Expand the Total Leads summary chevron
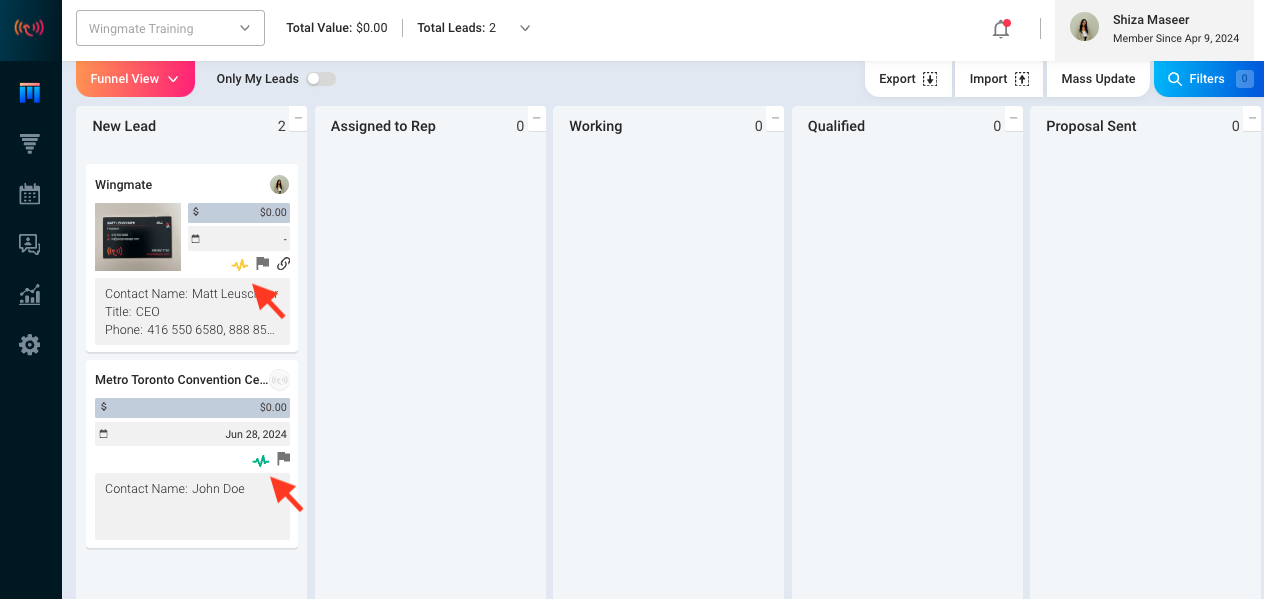The image size is (1264, 599). [x=525, y=28]
